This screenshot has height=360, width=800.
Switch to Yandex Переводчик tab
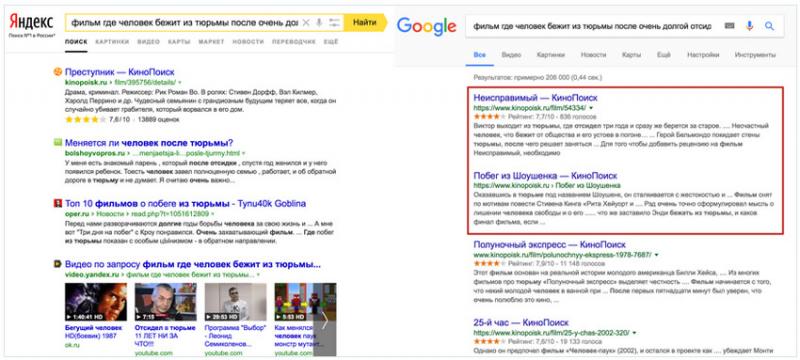294,42
